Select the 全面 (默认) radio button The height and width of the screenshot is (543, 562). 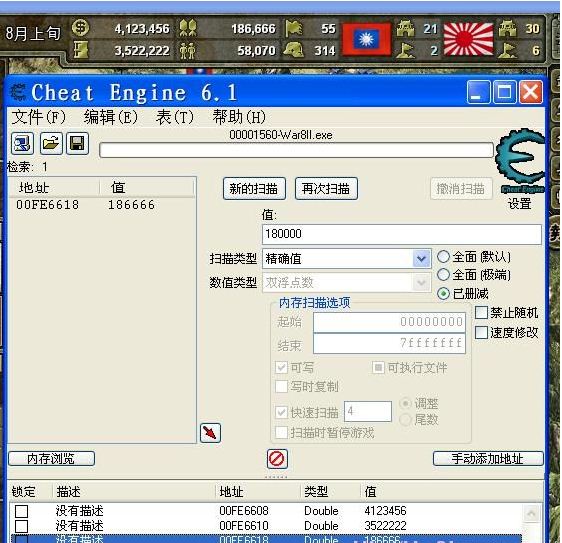point(443,257)
